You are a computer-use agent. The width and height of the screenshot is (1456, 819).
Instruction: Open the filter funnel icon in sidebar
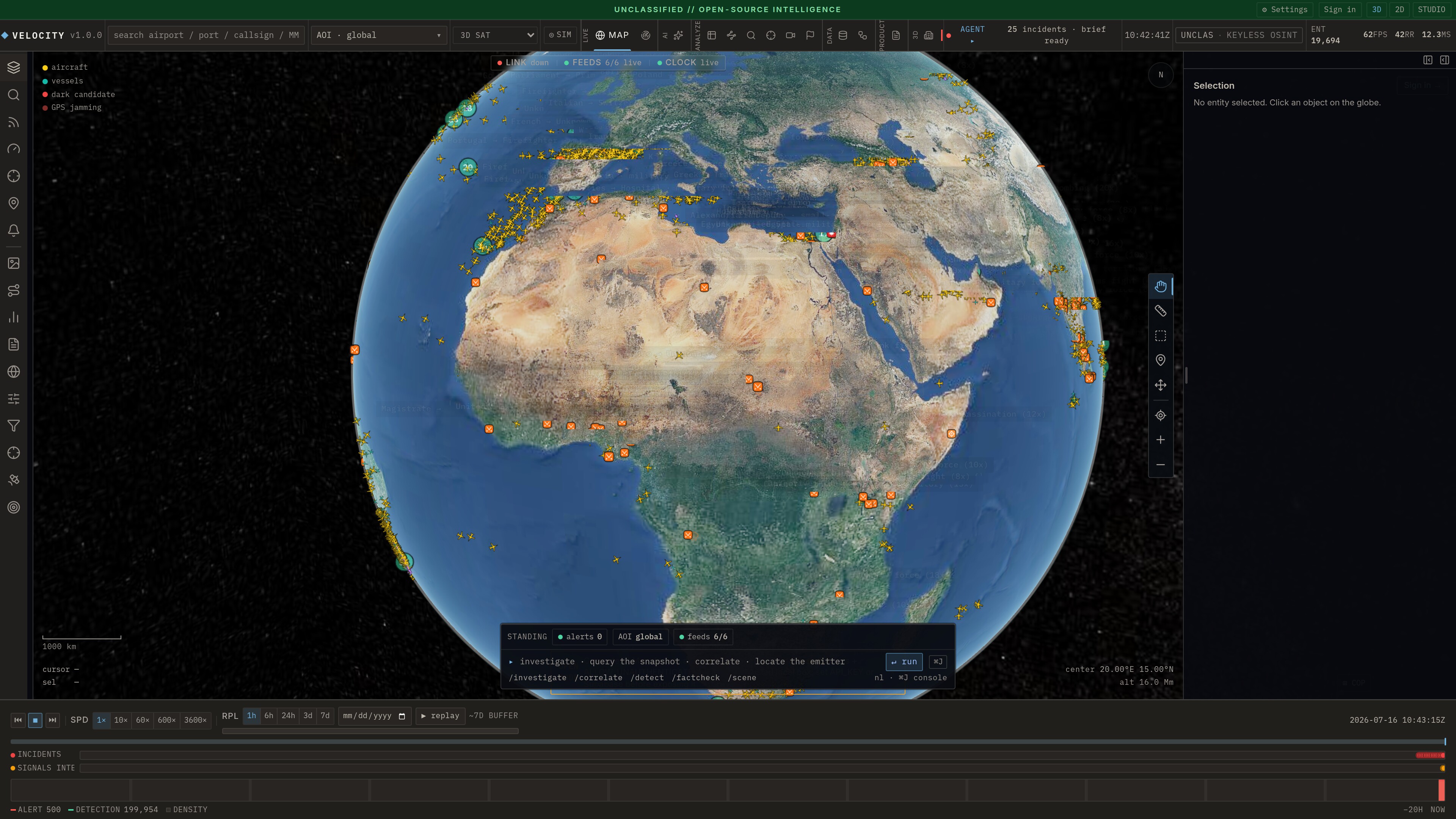click(x=14, y=426)
